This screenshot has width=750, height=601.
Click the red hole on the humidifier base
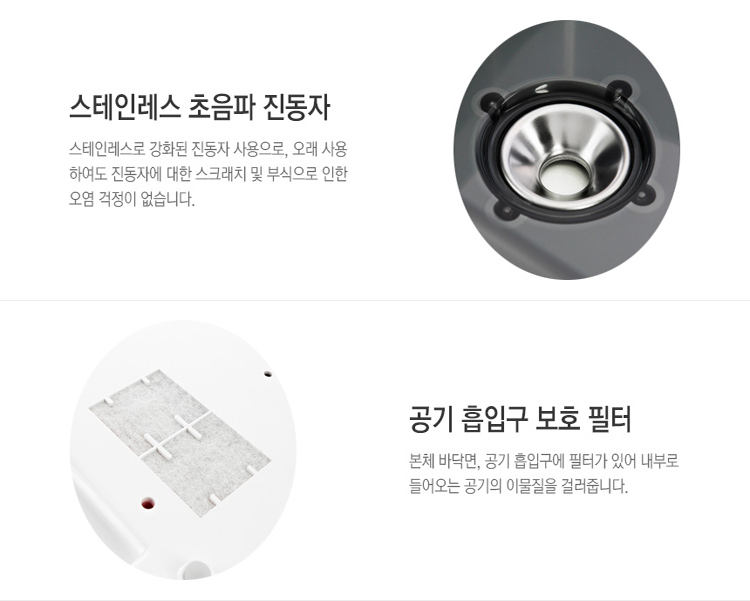click(x=148, y=503)
